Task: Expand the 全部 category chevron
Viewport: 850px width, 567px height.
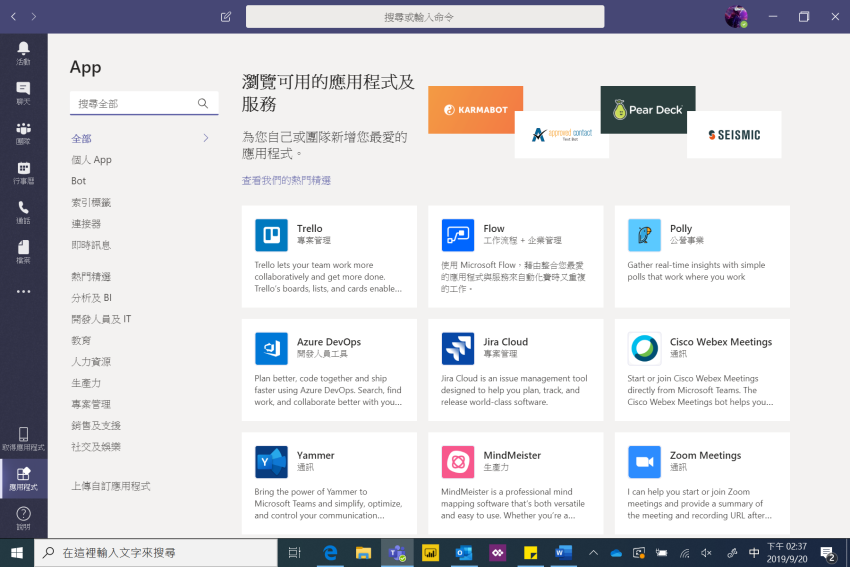Action: click(206, 138)
